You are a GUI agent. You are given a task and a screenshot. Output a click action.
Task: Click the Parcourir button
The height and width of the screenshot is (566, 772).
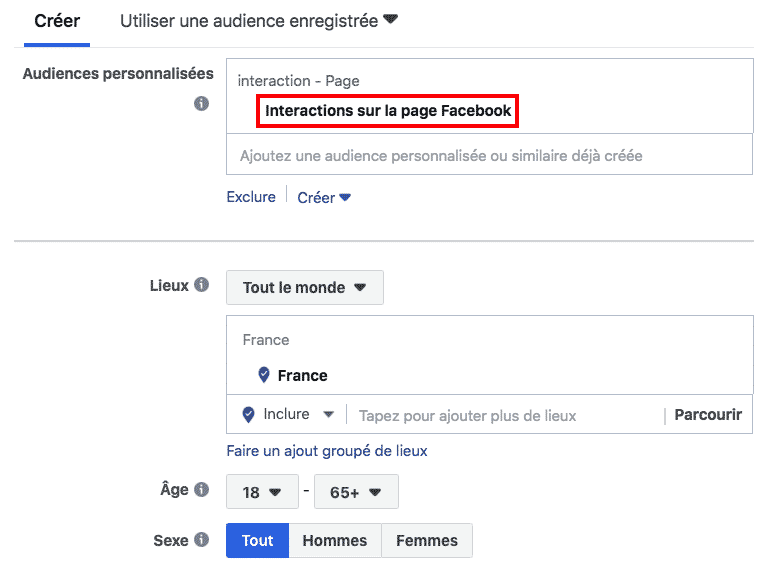(708, 415)
